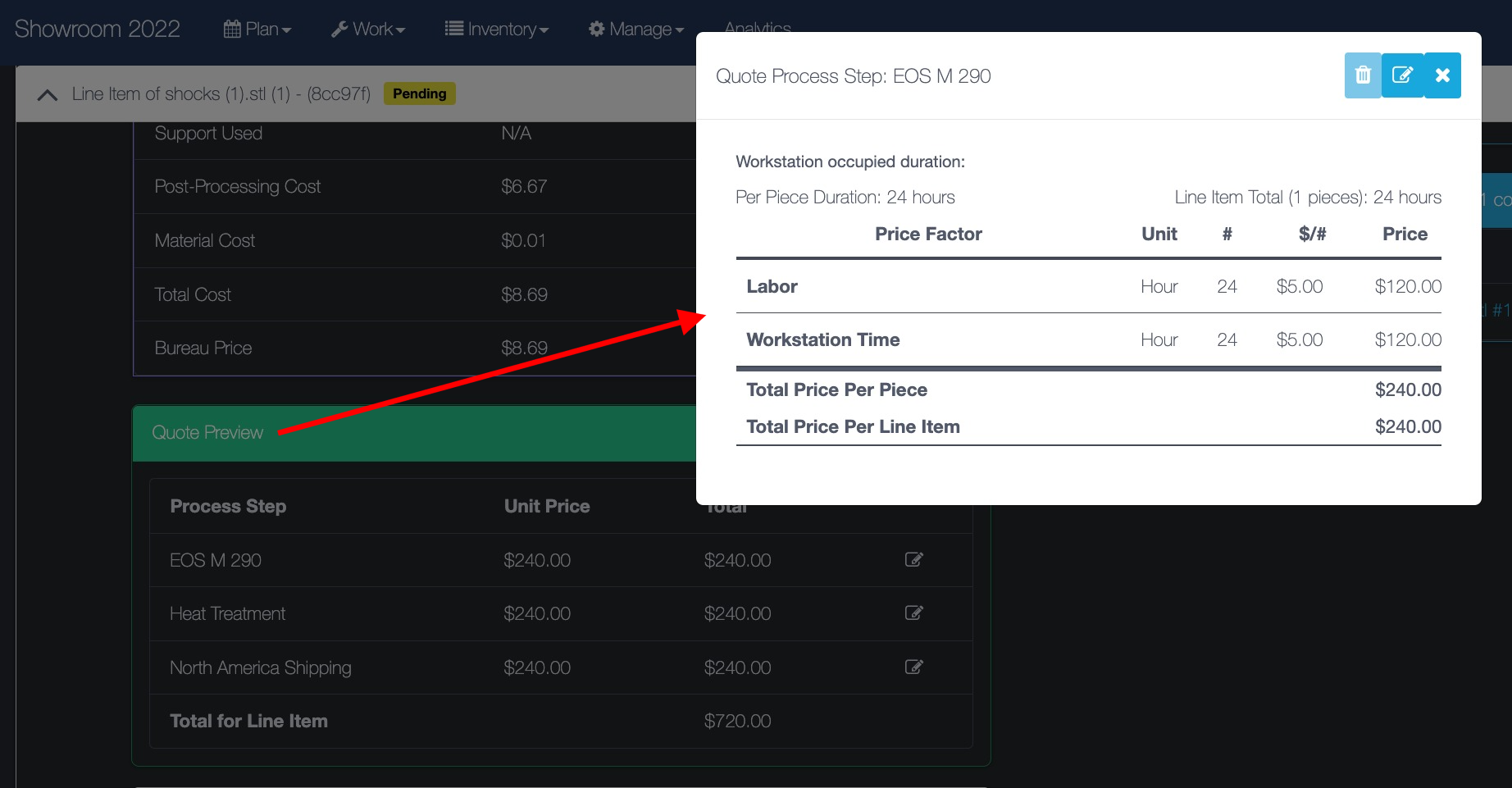Click the edit pencil icon in dialog header

(x=1402, y=75)
